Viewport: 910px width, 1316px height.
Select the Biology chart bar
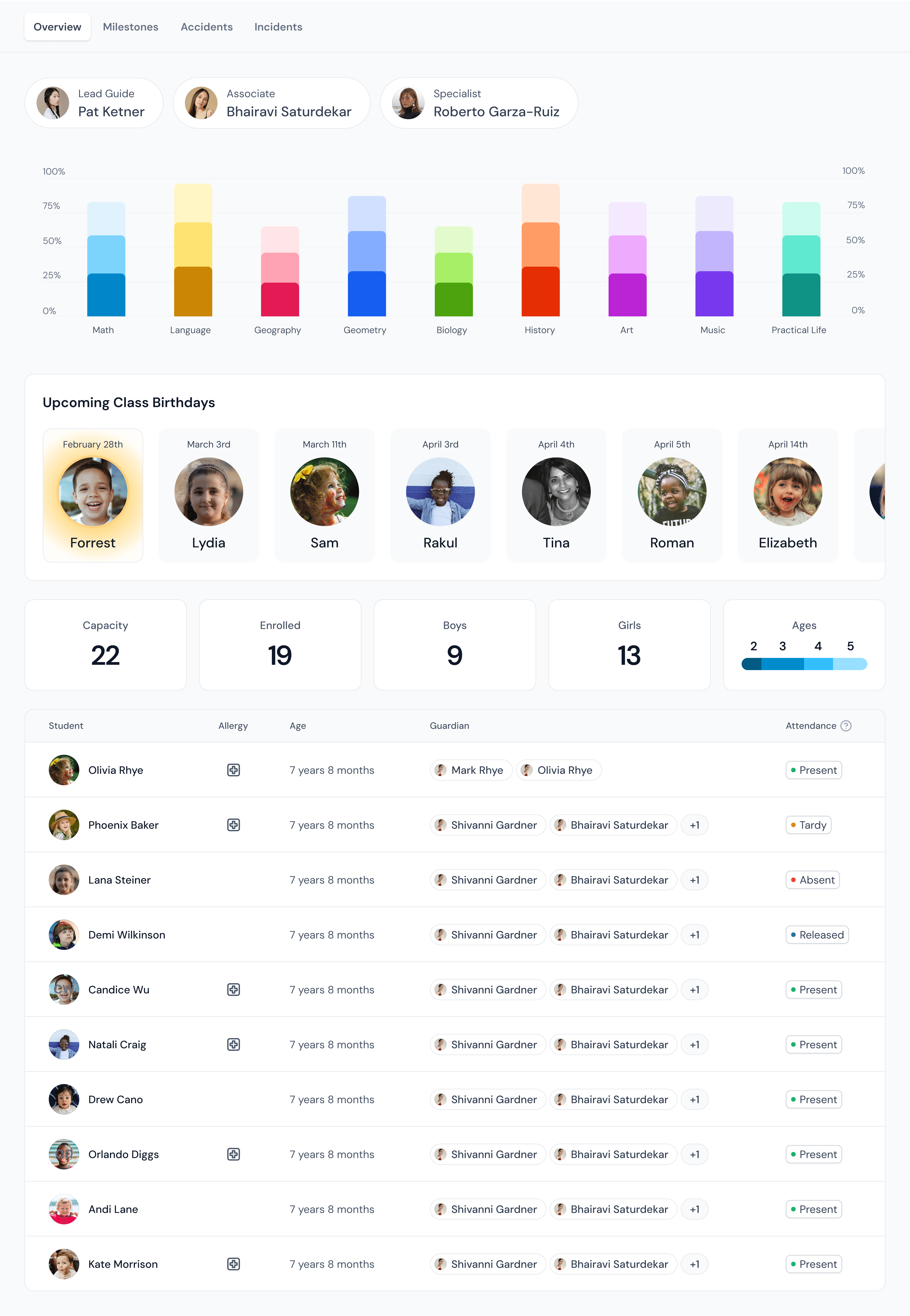coord(454,271)
